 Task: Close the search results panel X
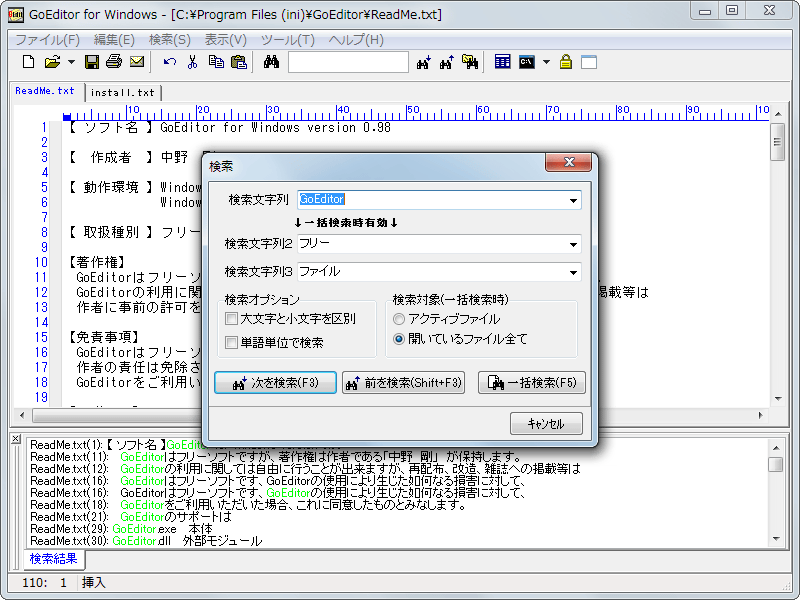coord(15,438)
